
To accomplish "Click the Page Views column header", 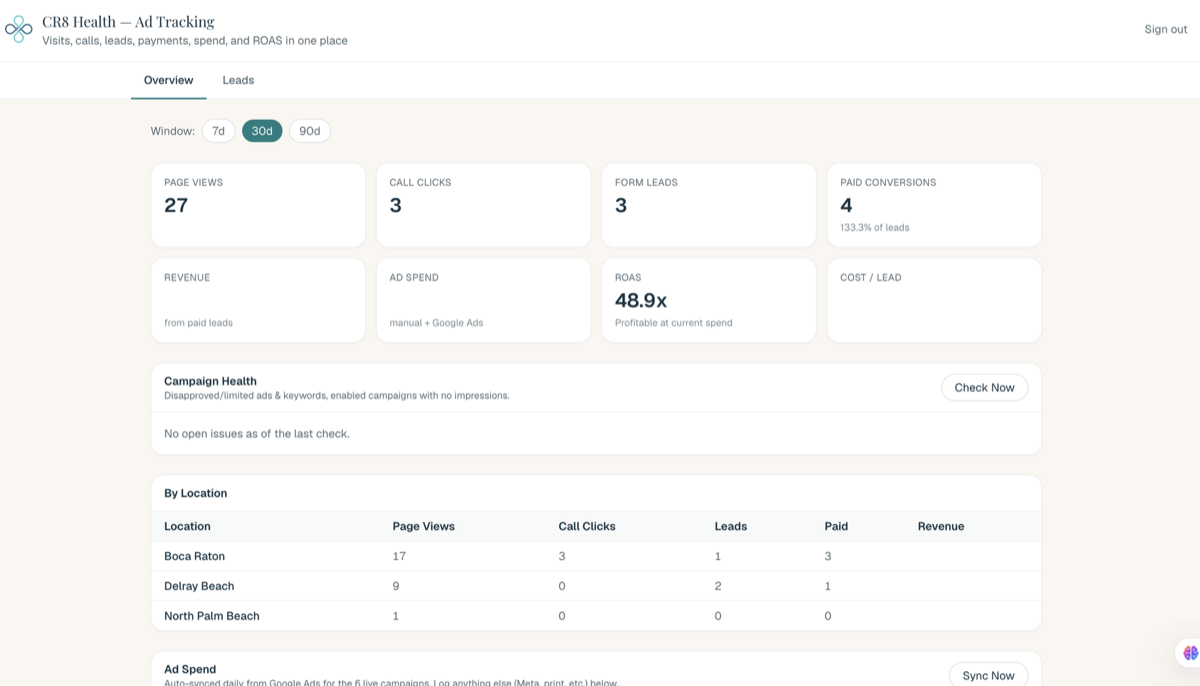I will tap(423, 526).
